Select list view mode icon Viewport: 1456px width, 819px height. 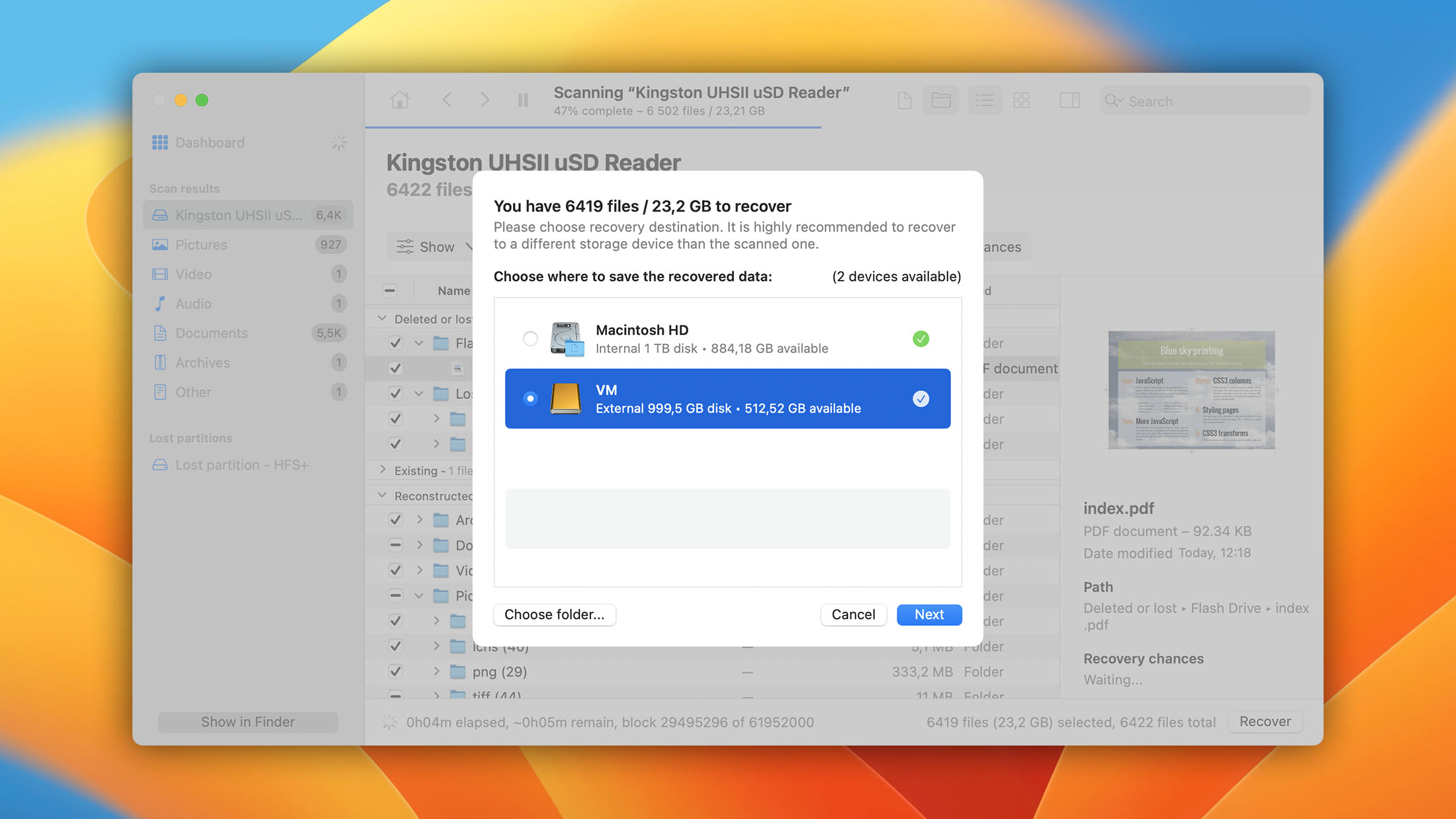tap(985, 101)
